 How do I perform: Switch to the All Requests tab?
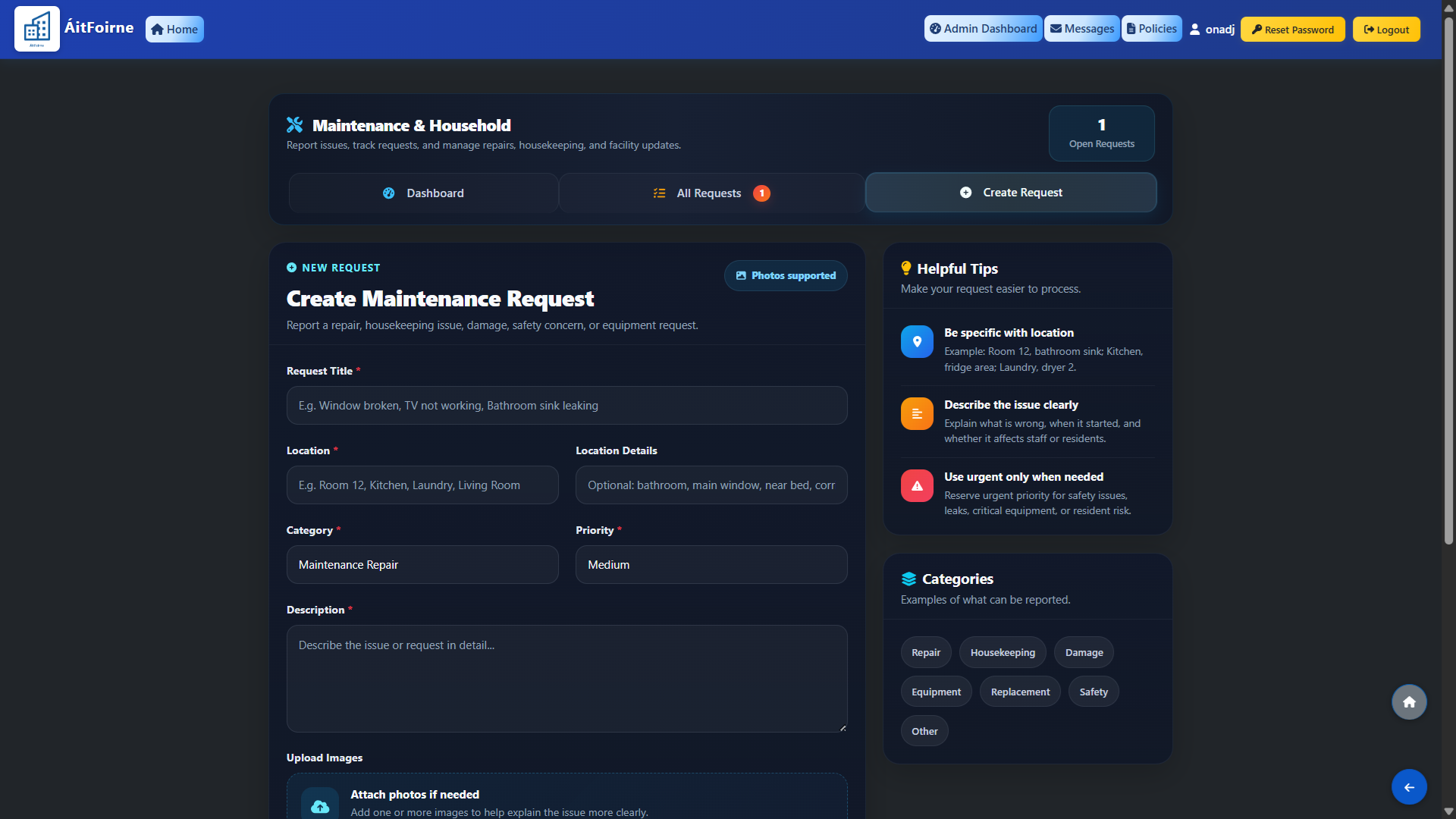point(711,193)
